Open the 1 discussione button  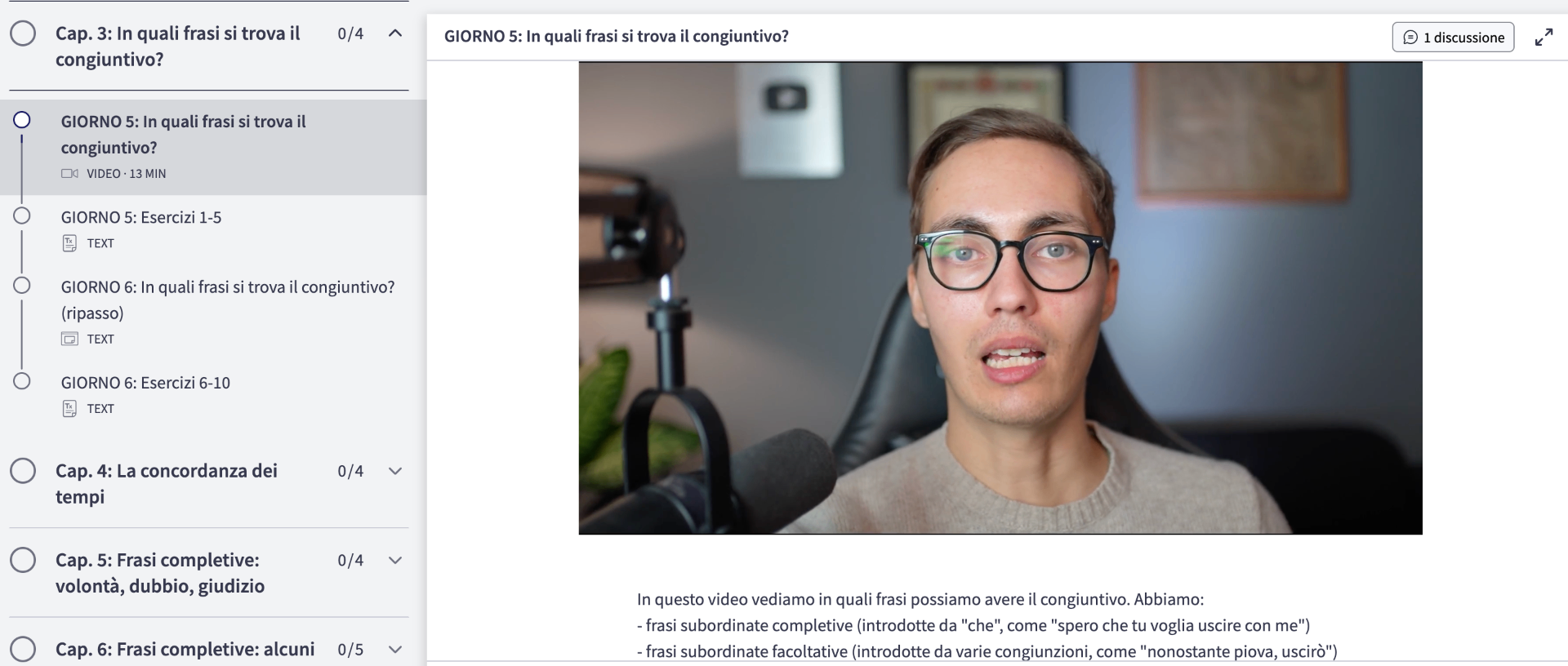pyautogui.click(x=1453, y=38)
